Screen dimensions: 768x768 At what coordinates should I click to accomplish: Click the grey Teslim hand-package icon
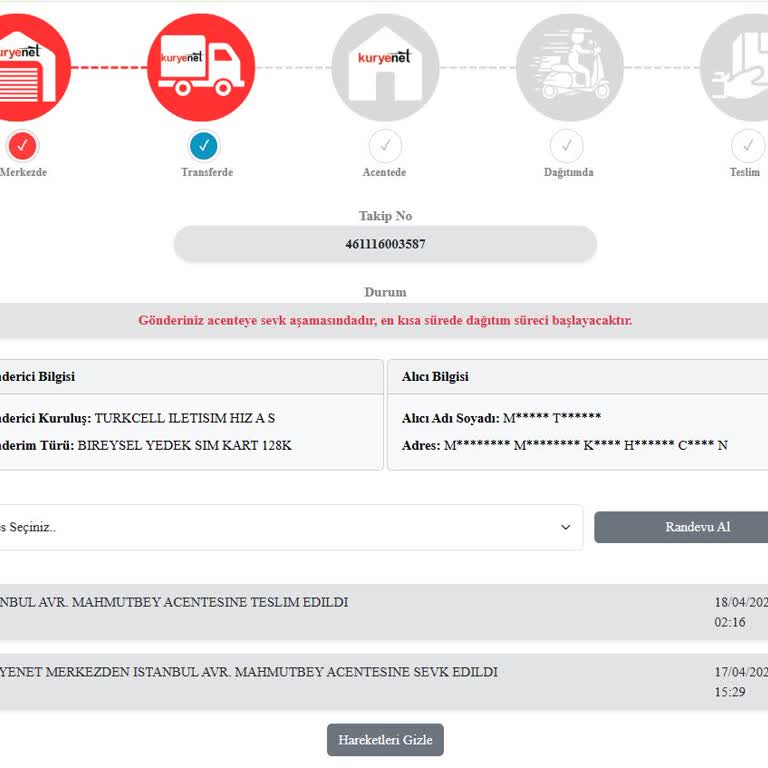point(734,68)
